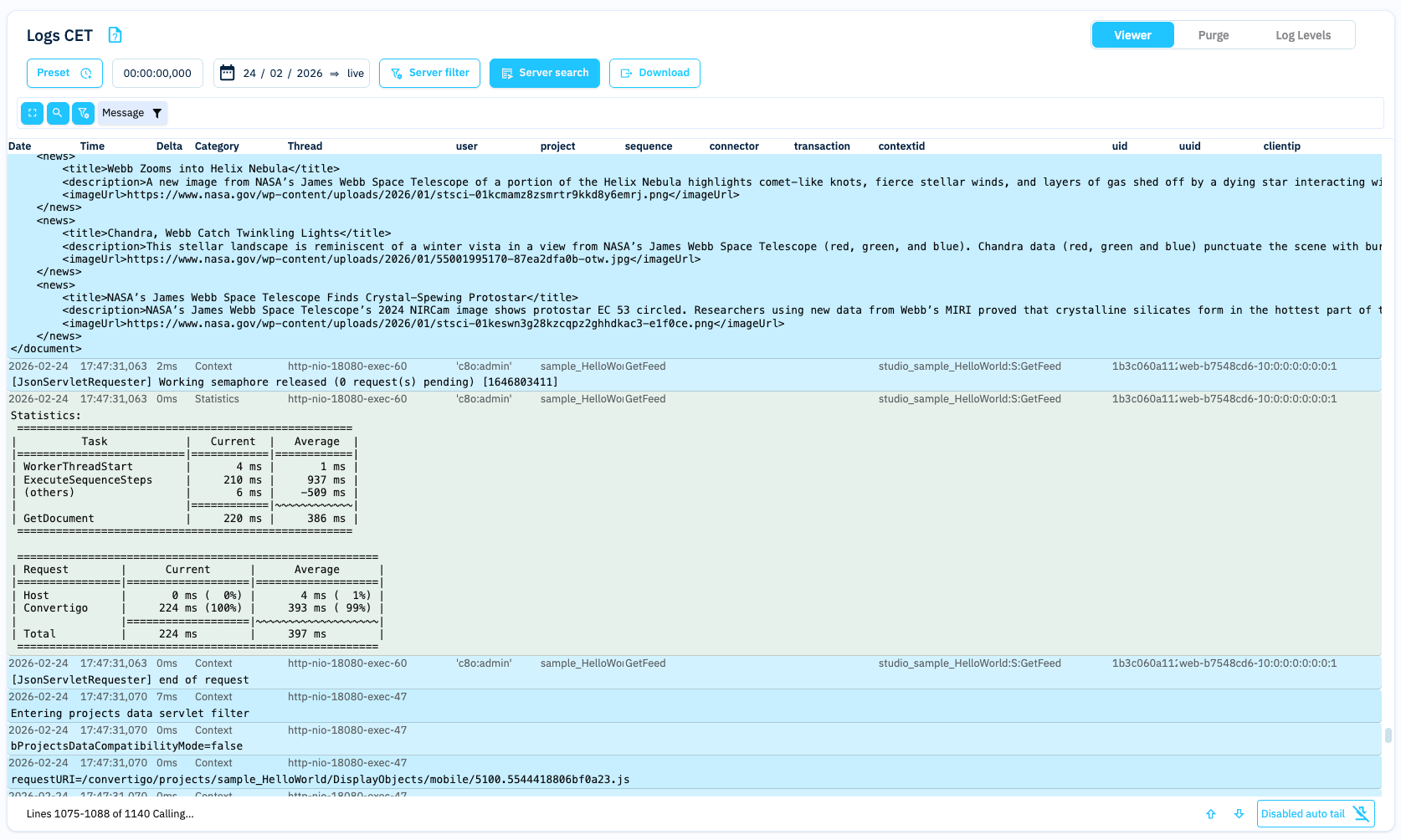Click the Message filter funnel icon
Viewport: 1401px width, 840px height.
click(x=157, y=113)
